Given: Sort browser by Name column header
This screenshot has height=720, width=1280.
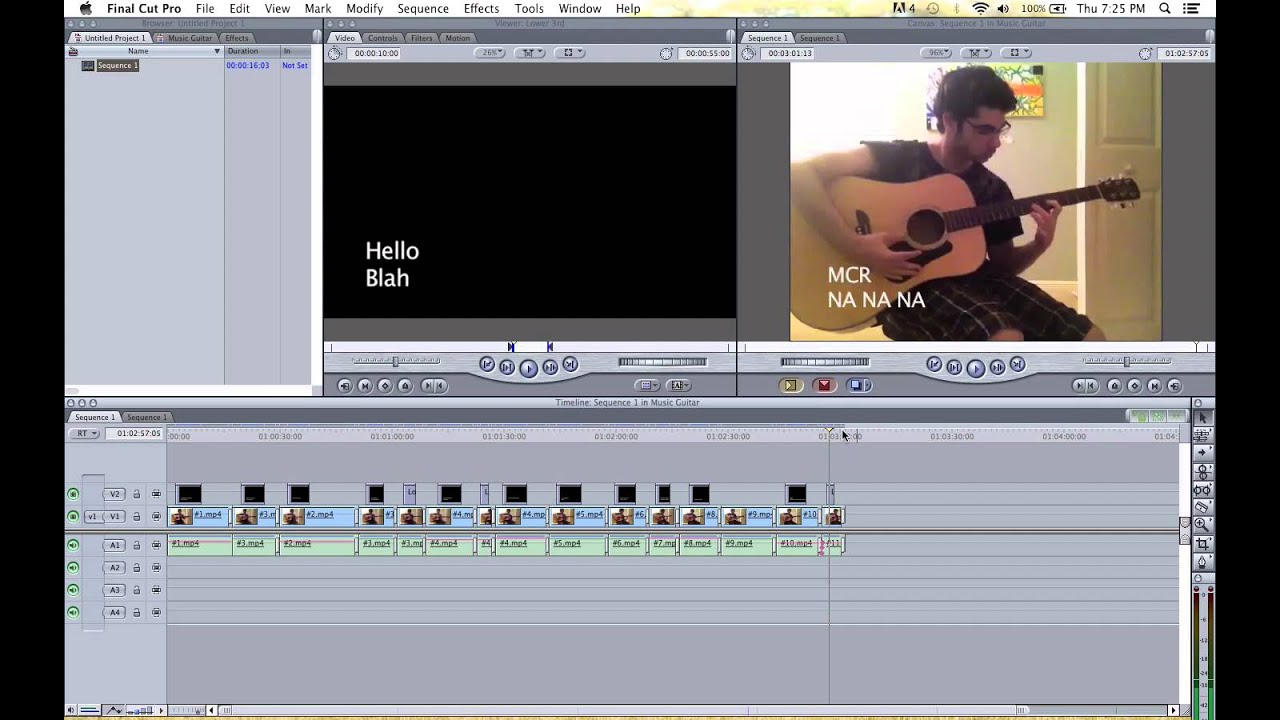Looking at the screenshot, I should point(145,51).
